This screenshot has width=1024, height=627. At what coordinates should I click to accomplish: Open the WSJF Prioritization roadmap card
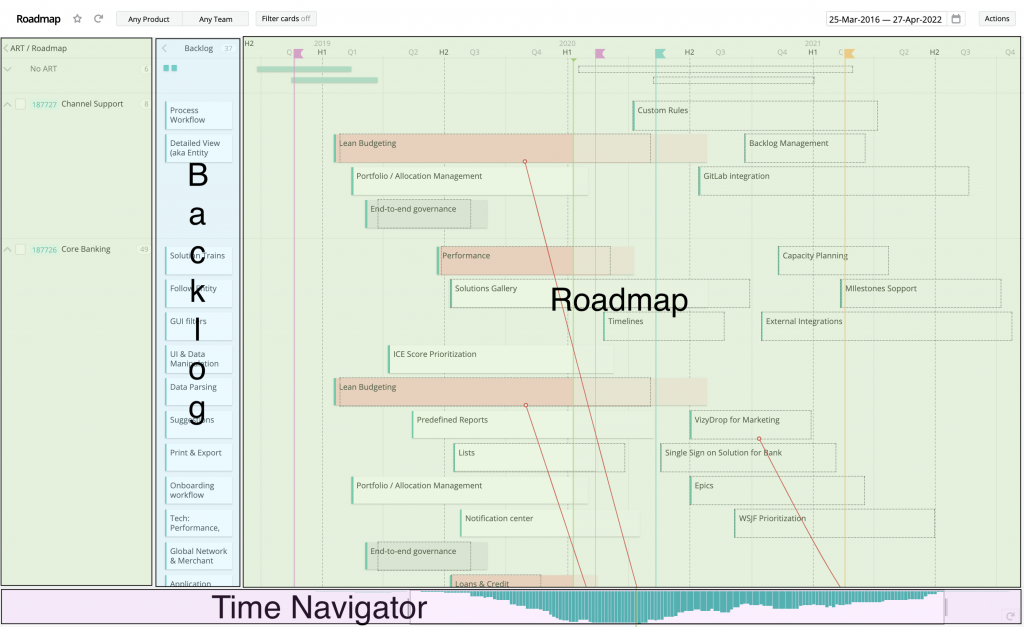pos(834,523)
